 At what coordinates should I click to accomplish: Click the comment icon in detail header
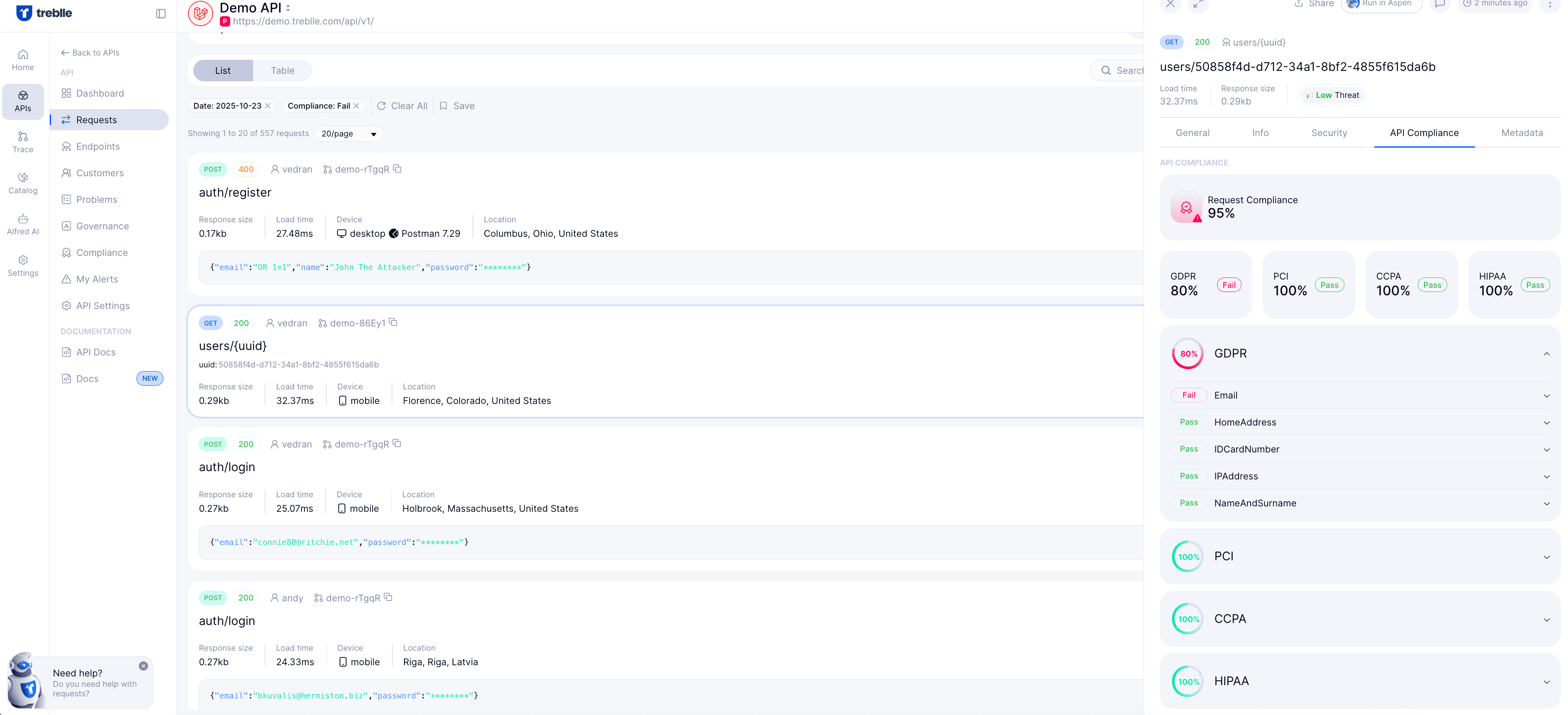[x=1439, y=4]
